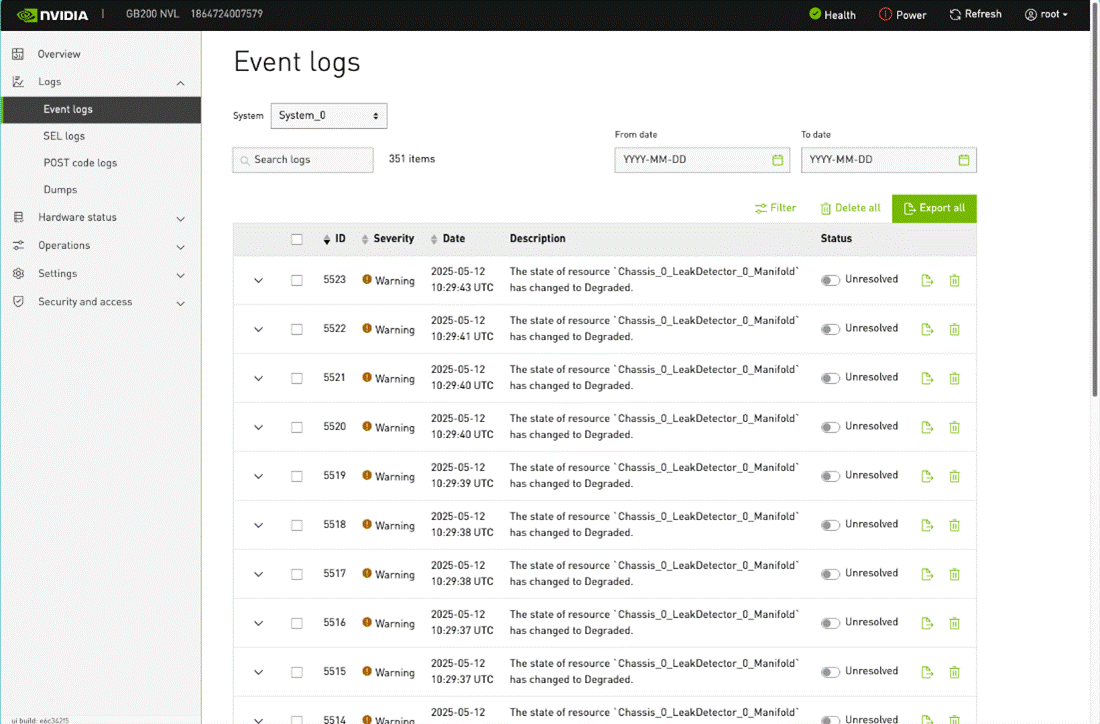The image size is (1100, 724).
Task: Click into the Search logs field
Action: coord(303,160)
